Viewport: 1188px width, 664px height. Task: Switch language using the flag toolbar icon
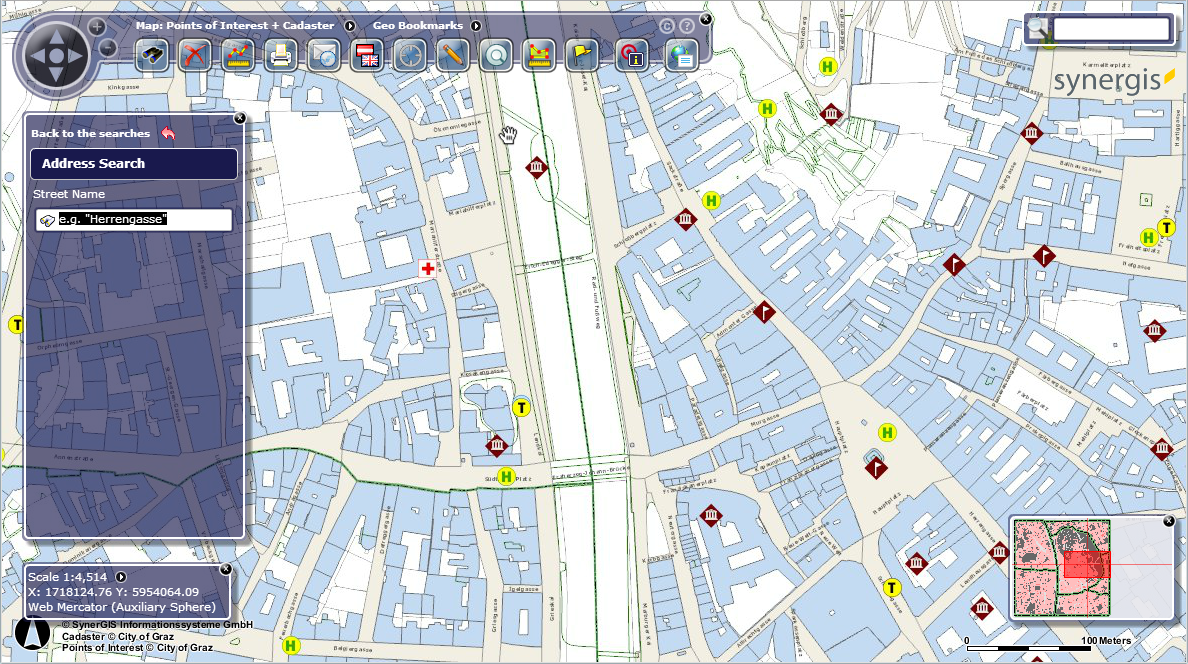366,55
